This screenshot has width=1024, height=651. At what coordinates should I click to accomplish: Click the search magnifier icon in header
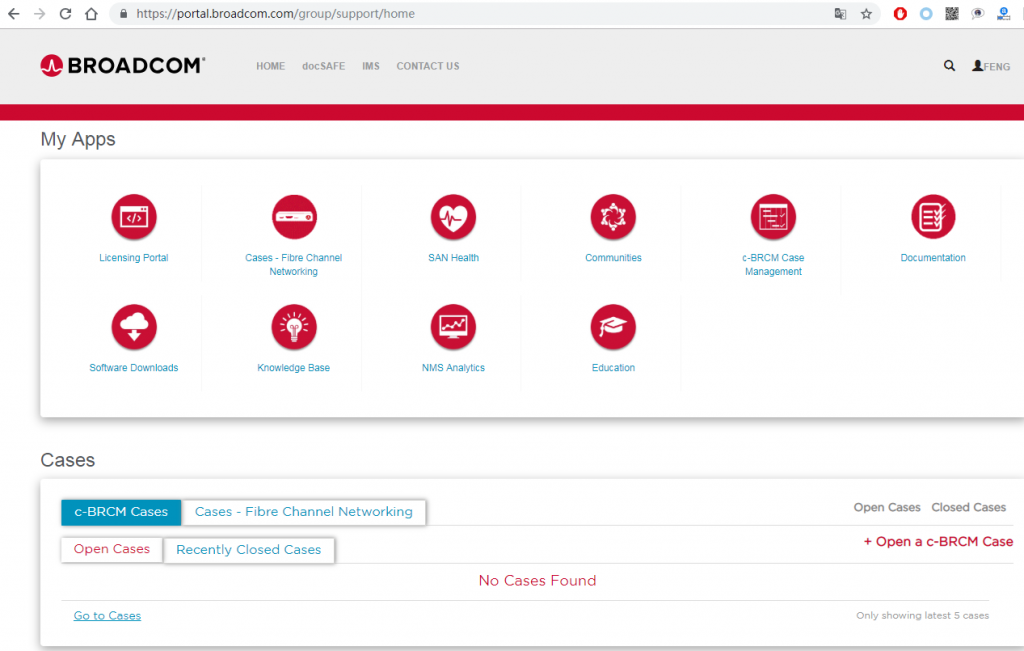point(950,65)
